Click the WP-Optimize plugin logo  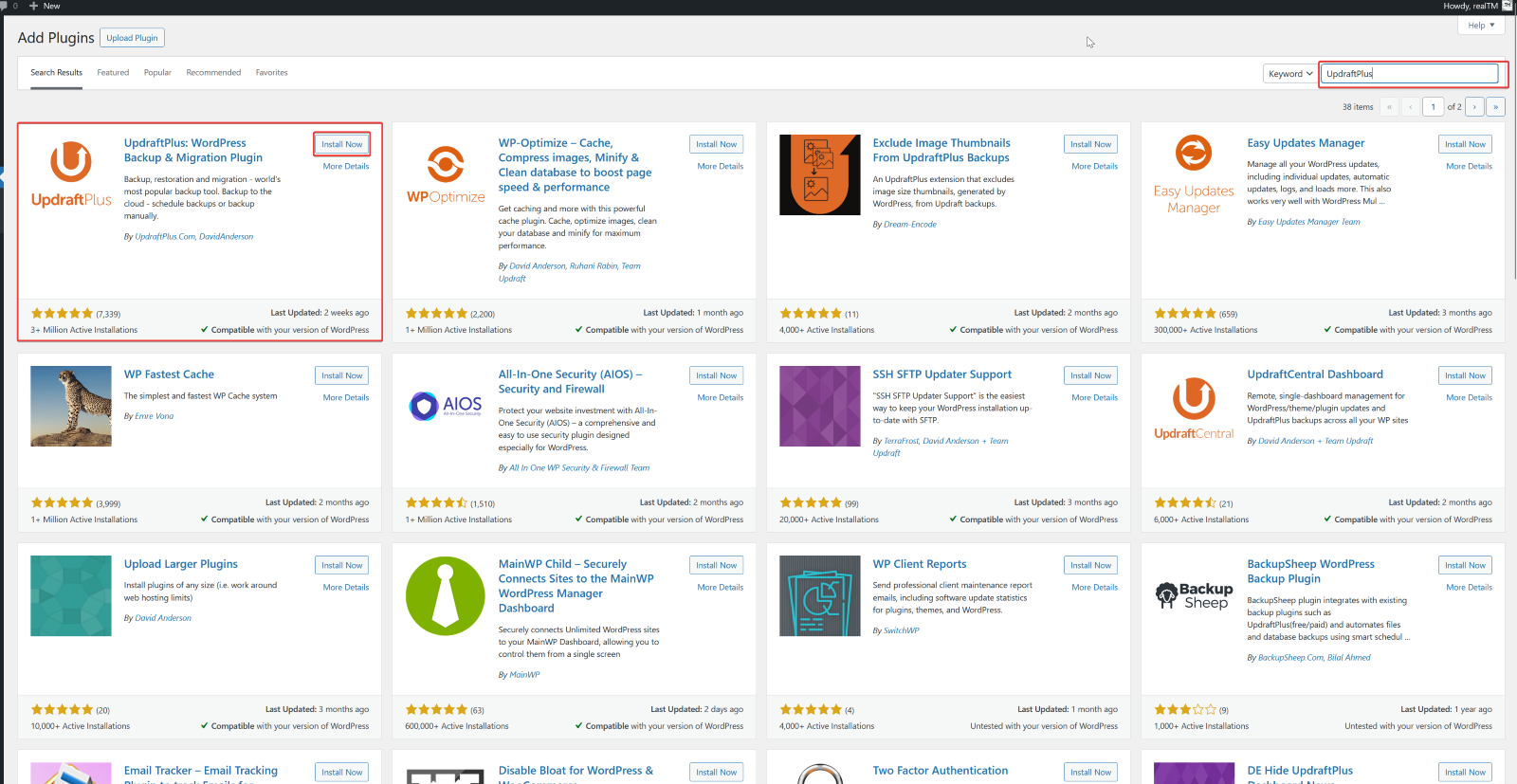pyautogui.click(x=446, y=174)
